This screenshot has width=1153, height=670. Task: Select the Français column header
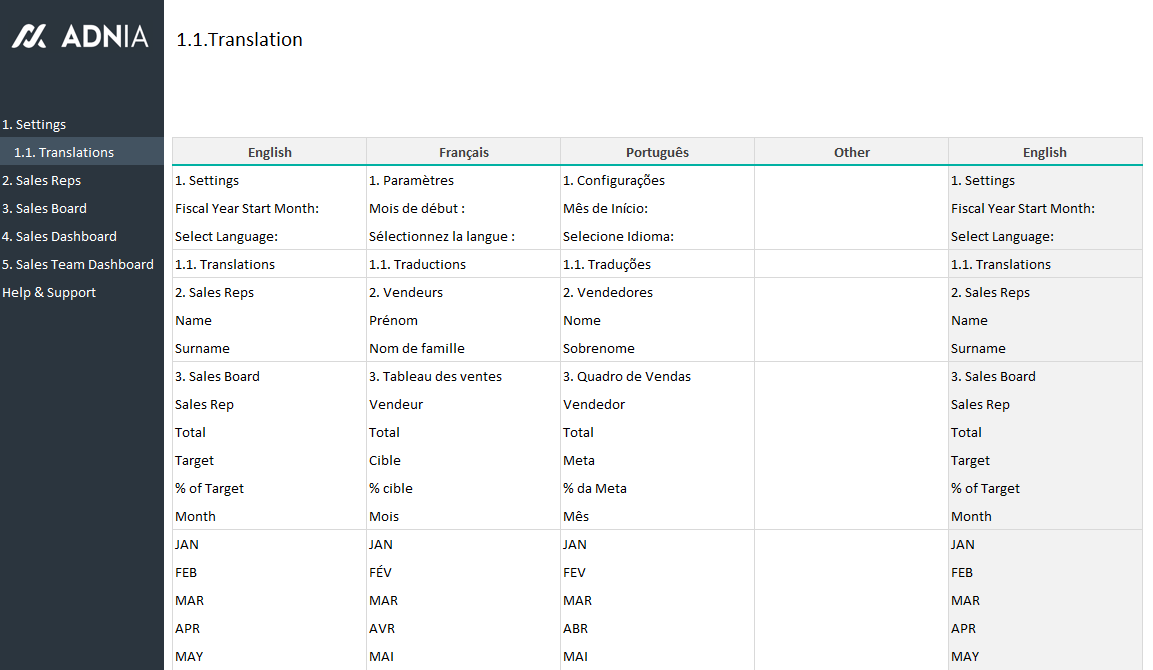pyautogui.click(x=464, y=153)
